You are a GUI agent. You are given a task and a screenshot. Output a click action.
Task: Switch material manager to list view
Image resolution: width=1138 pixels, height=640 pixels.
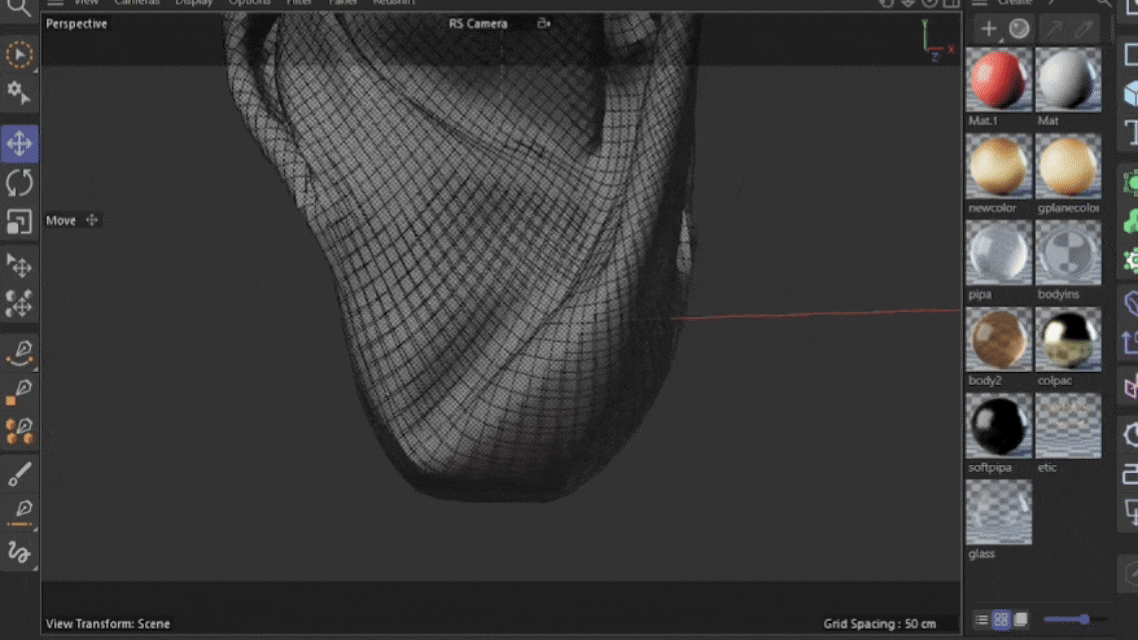981,620
